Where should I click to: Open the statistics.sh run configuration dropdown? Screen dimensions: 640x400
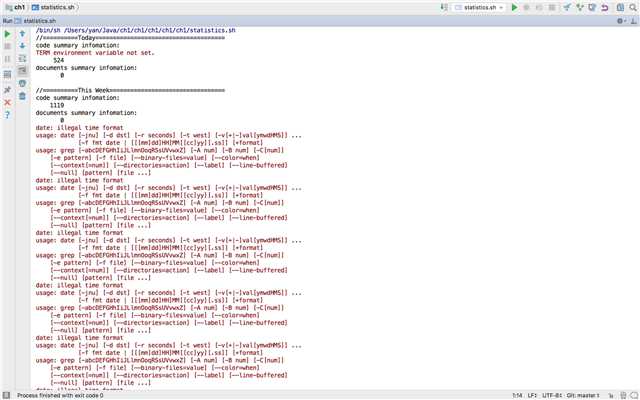tap(479, 7)
